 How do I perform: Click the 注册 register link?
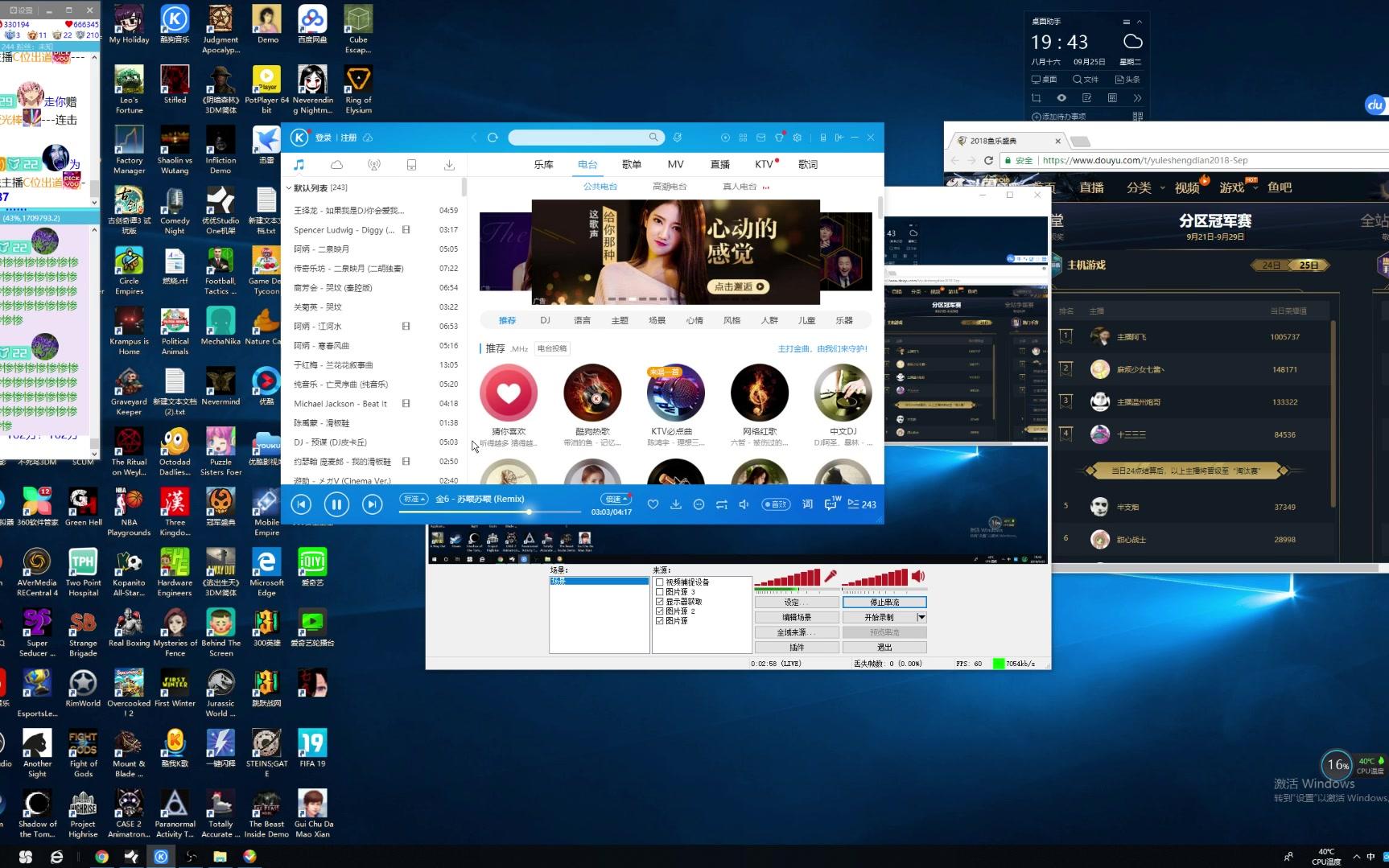[x=348, y=138]
